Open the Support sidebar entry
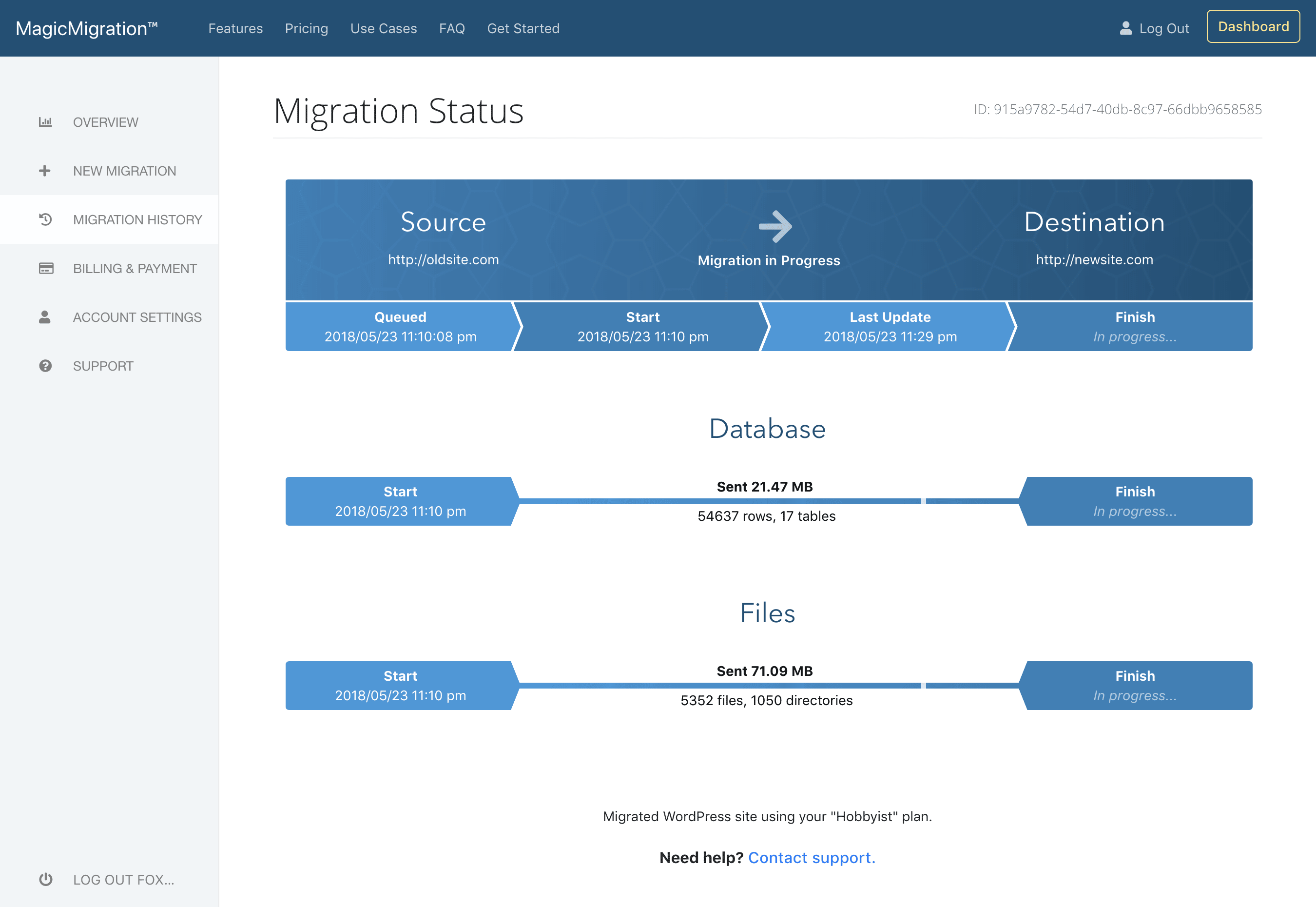The image size is (1316, 907). 109,366
